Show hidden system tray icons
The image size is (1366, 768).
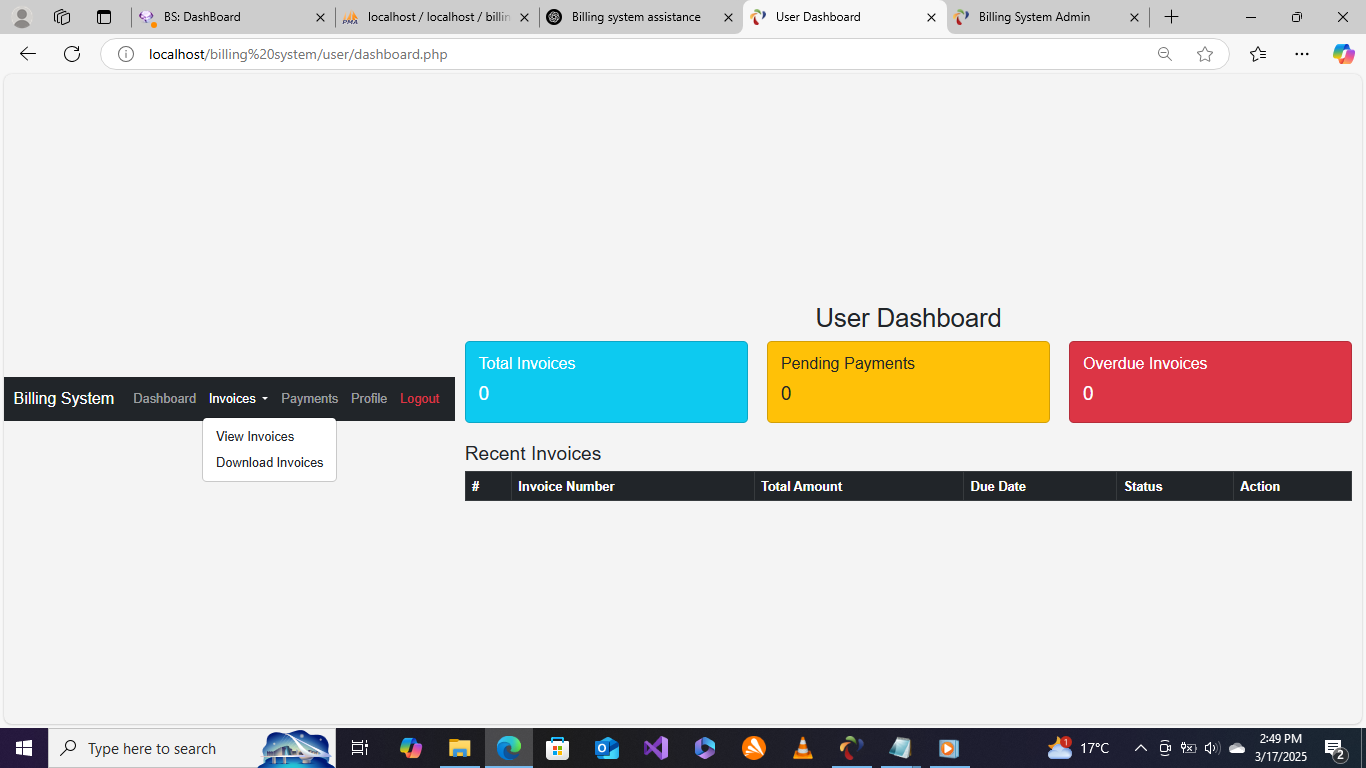[x=1140, y=748]
